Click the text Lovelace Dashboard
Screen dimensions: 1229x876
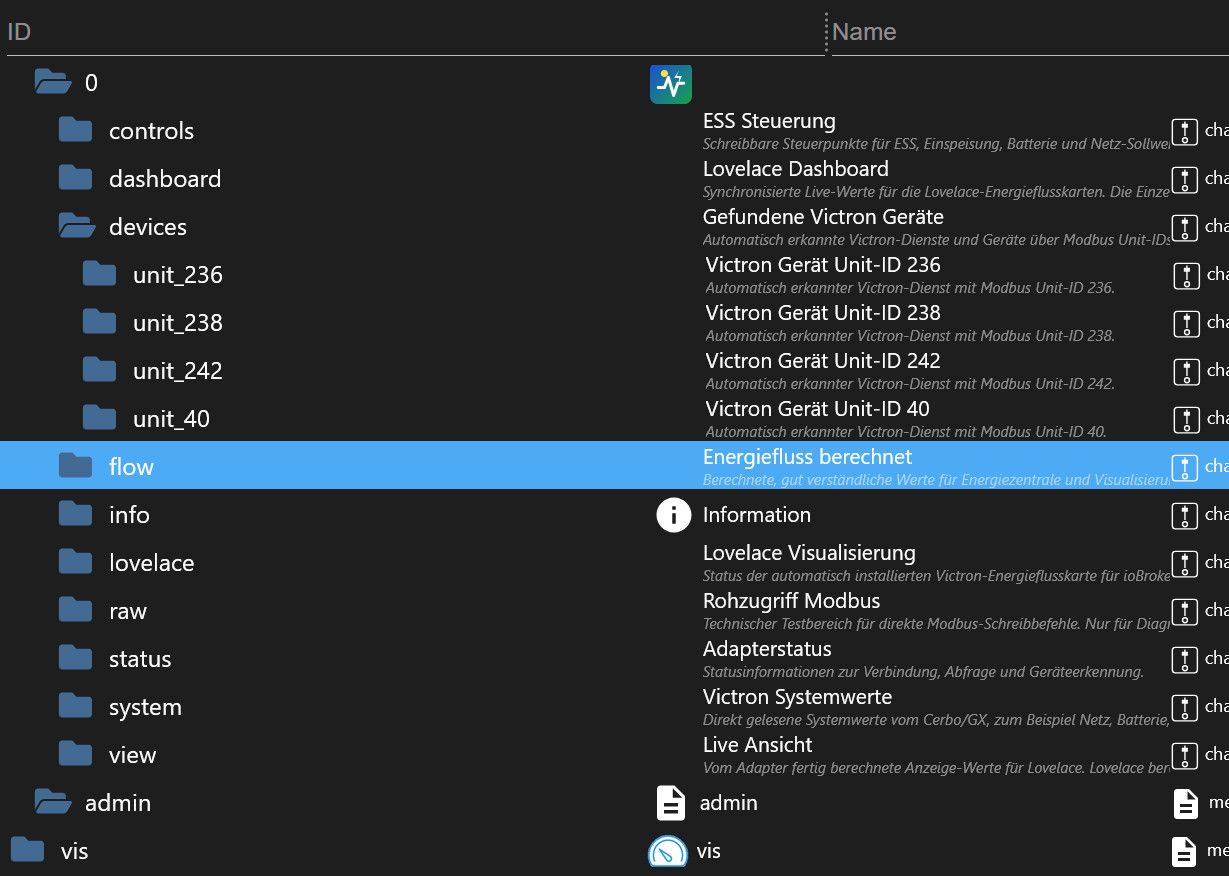[x=796, y=169]
